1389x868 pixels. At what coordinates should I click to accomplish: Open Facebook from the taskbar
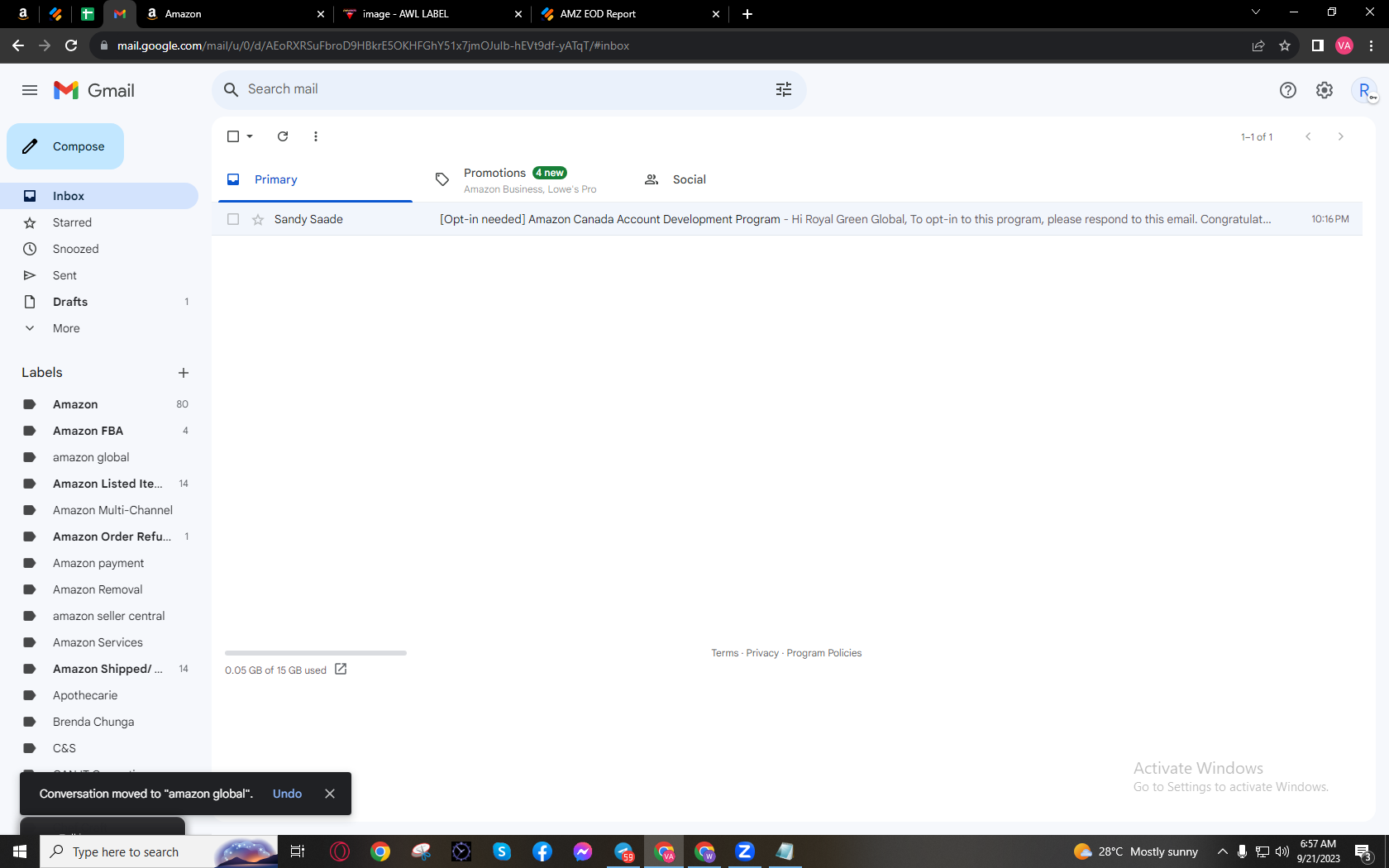click(x=542, y=851)
